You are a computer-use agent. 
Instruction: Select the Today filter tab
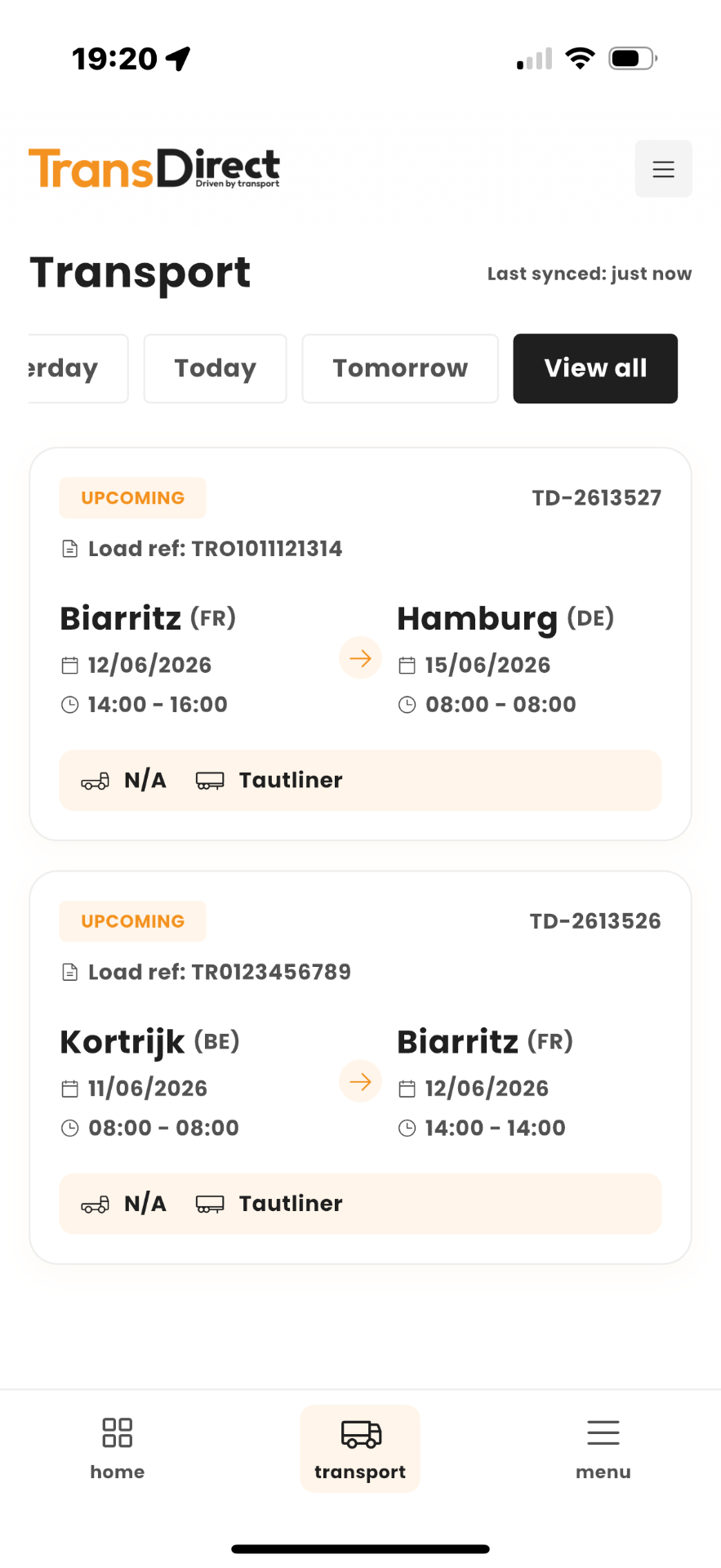tap(216, 368)
